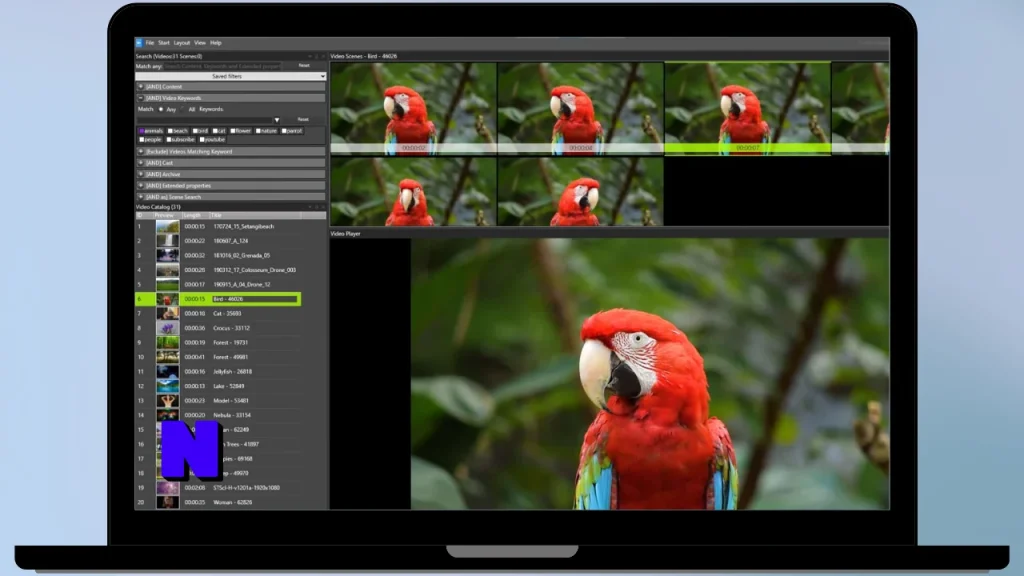Open the keywords combo box arrow
This screenshot has height=576, width=1024.
(x=277, y=120)
